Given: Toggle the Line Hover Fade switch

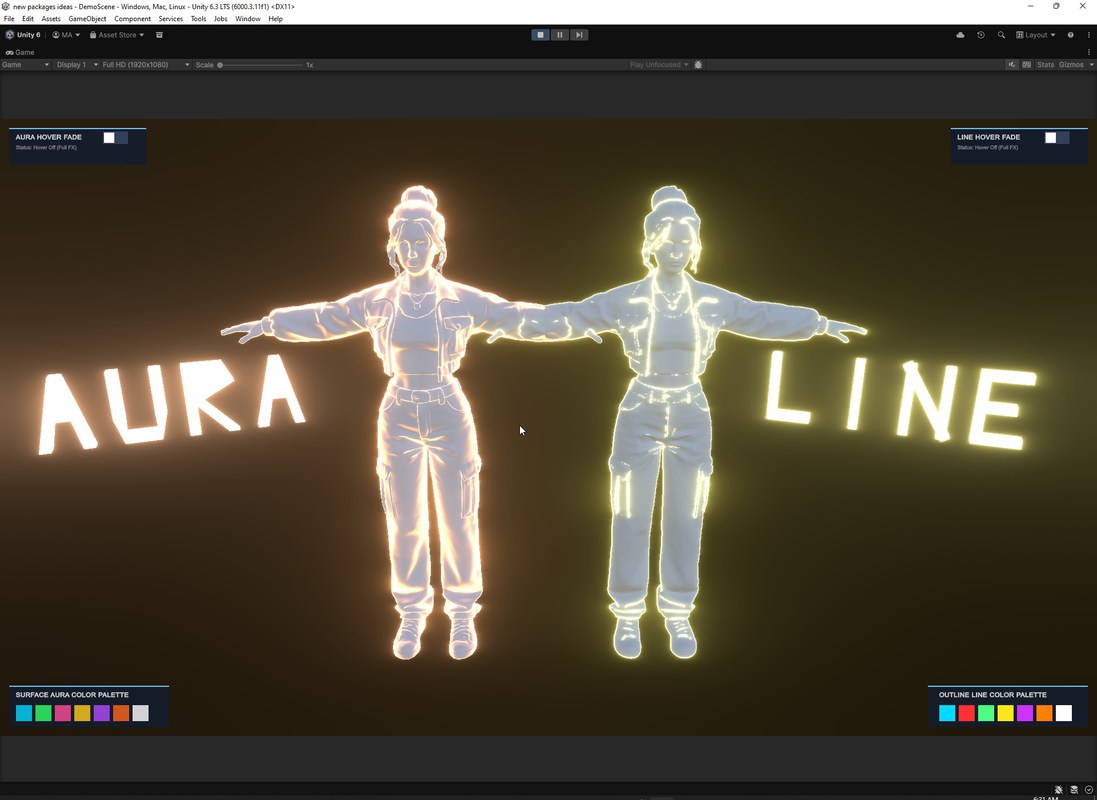Looking at the screenshot, I should (x=1057, y=138).
